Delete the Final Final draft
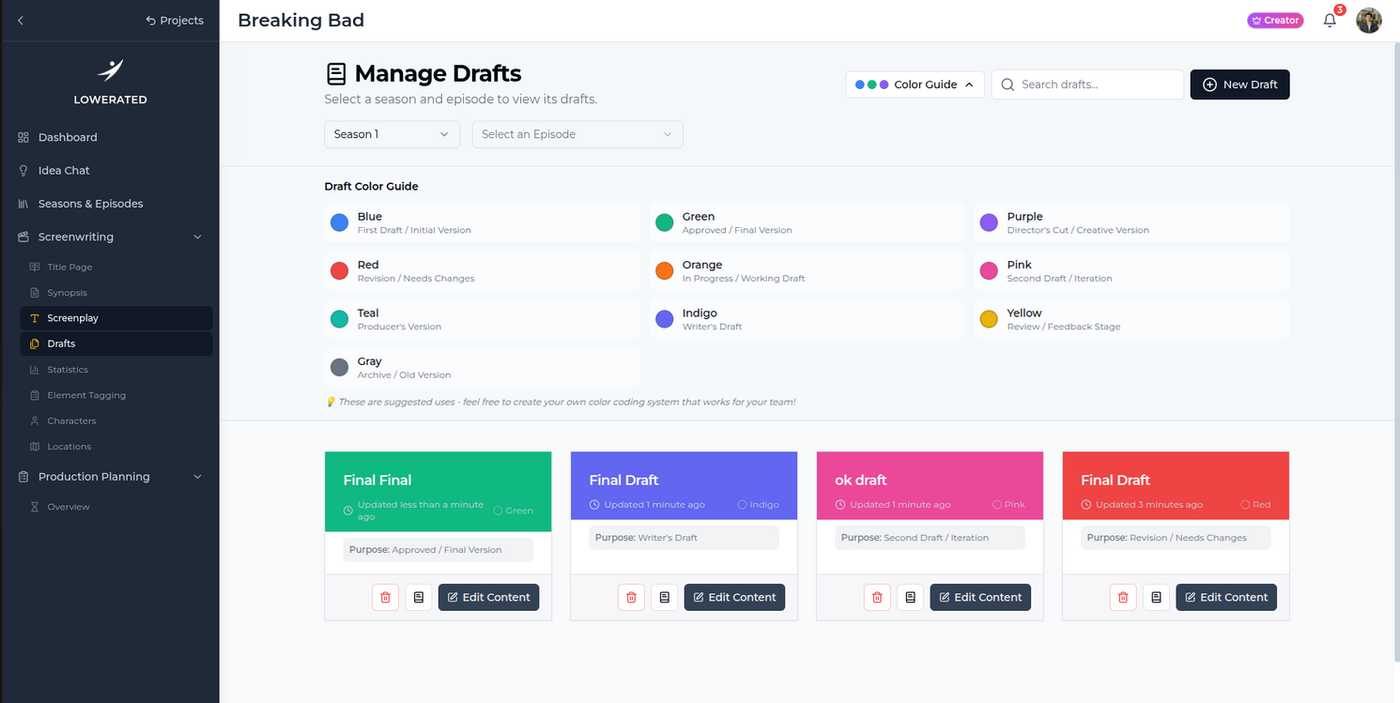Screen dimensions: 1400x703 tap(385, 597)
